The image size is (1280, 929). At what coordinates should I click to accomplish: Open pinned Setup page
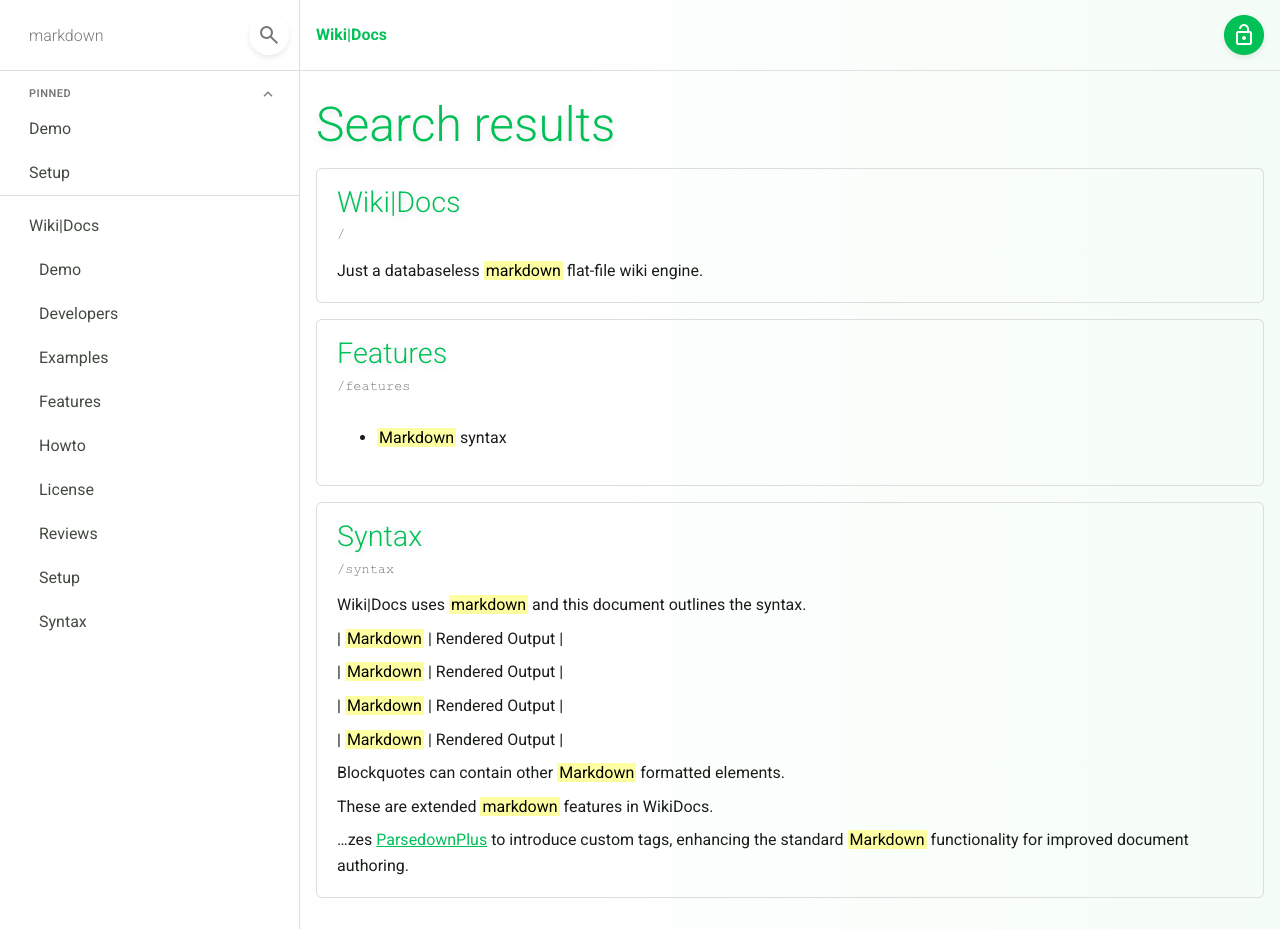[50, 173]
